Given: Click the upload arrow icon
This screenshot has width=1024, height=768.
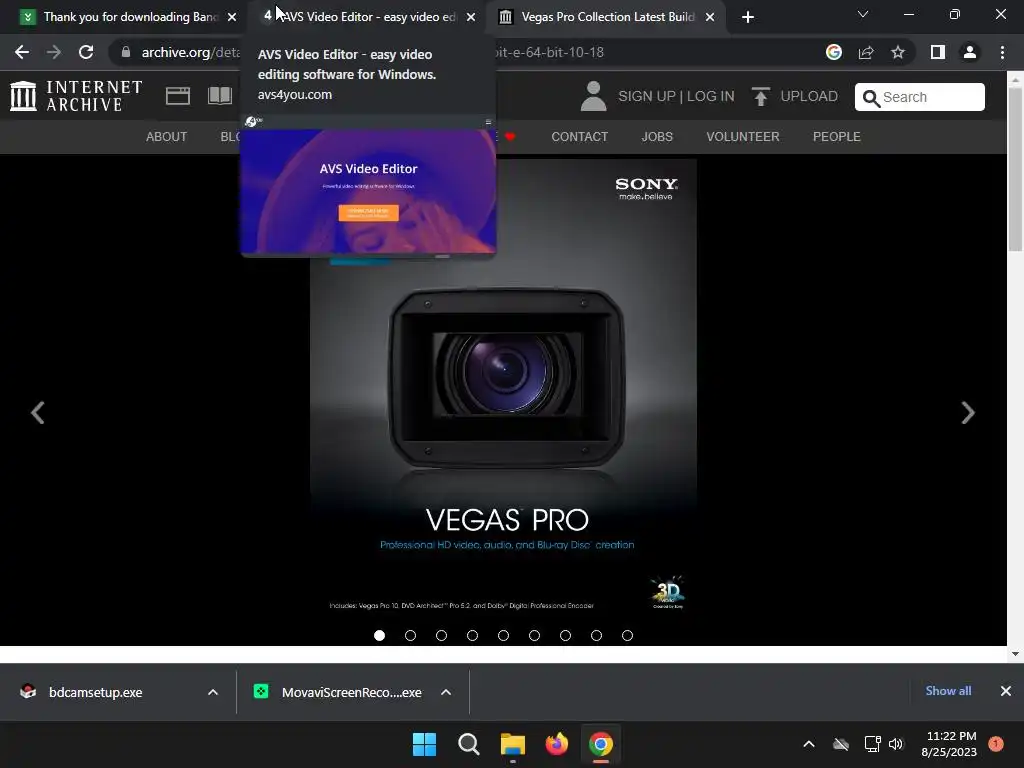Looking at the screenshot, I should 760,97.
